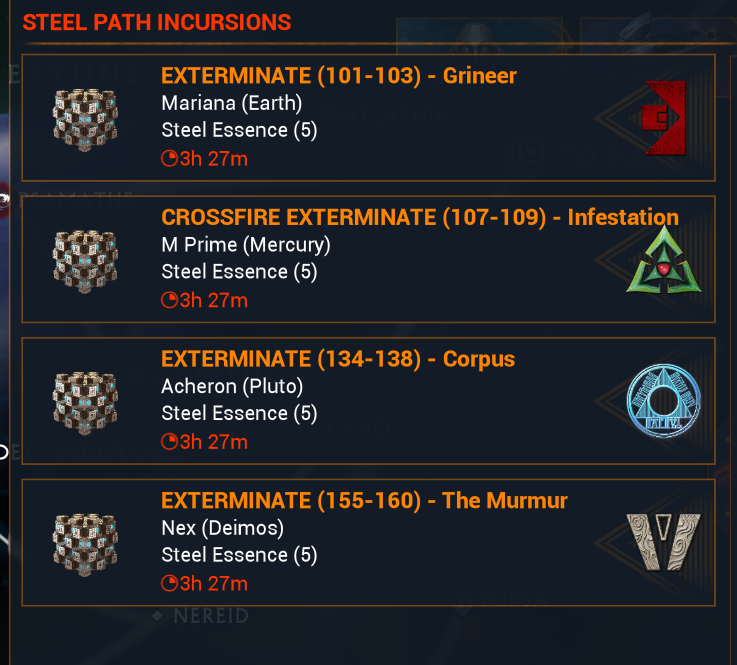
Task: Click timer clock icon in Murmur mission
Action: 169,584
